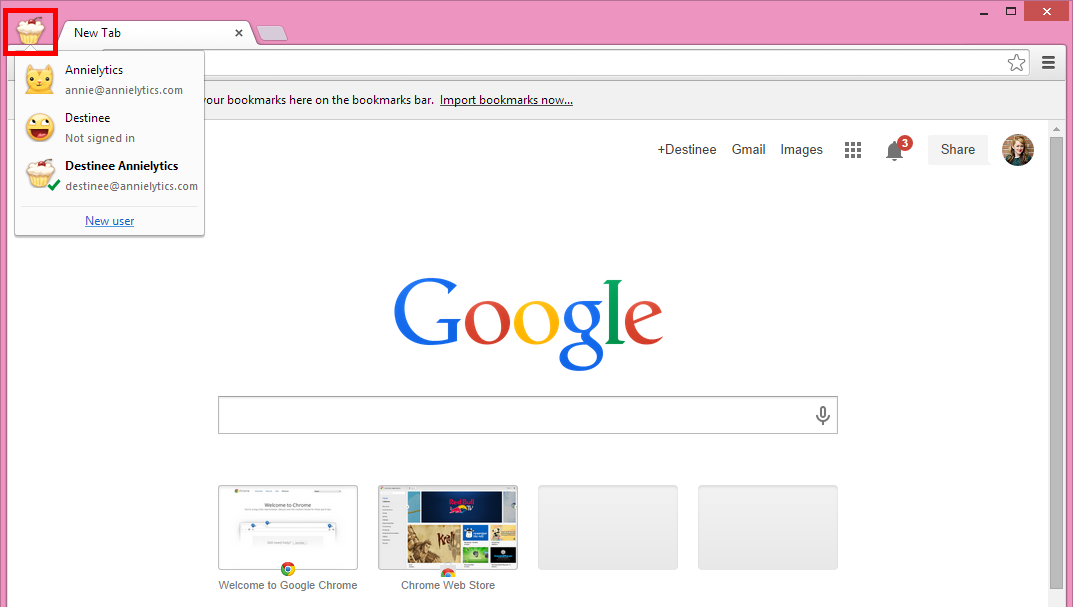The width and height of the screenshot is (1073, 607).
Task: Click the New user link
Action: (x=109, y=220)
